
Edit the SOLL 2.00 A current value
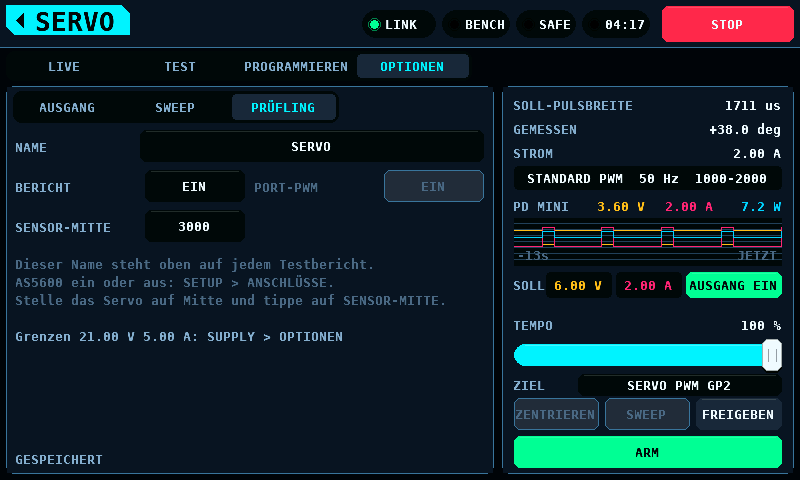pos(648,286)
